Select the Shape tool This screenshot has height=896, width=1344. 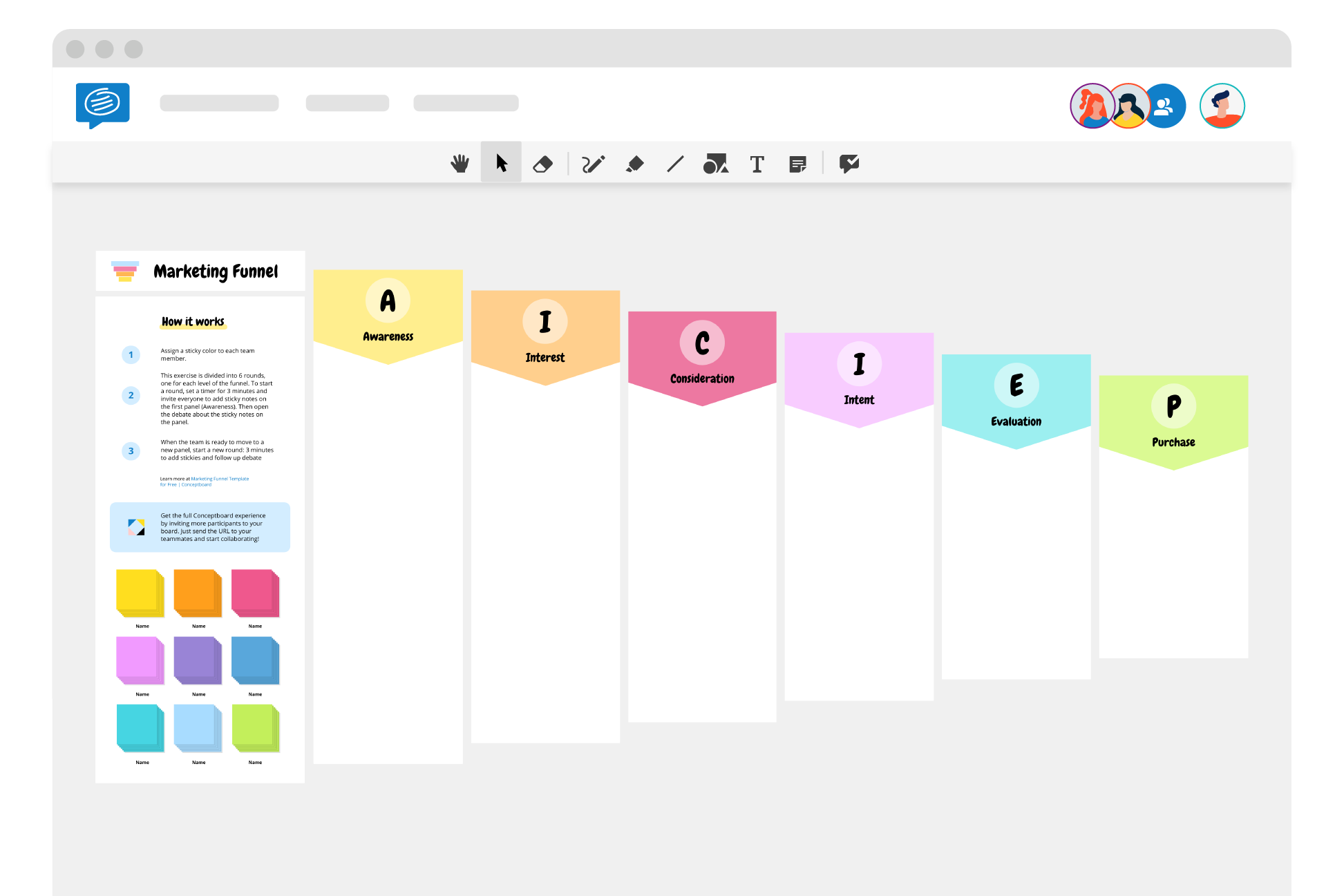[717, 164]
